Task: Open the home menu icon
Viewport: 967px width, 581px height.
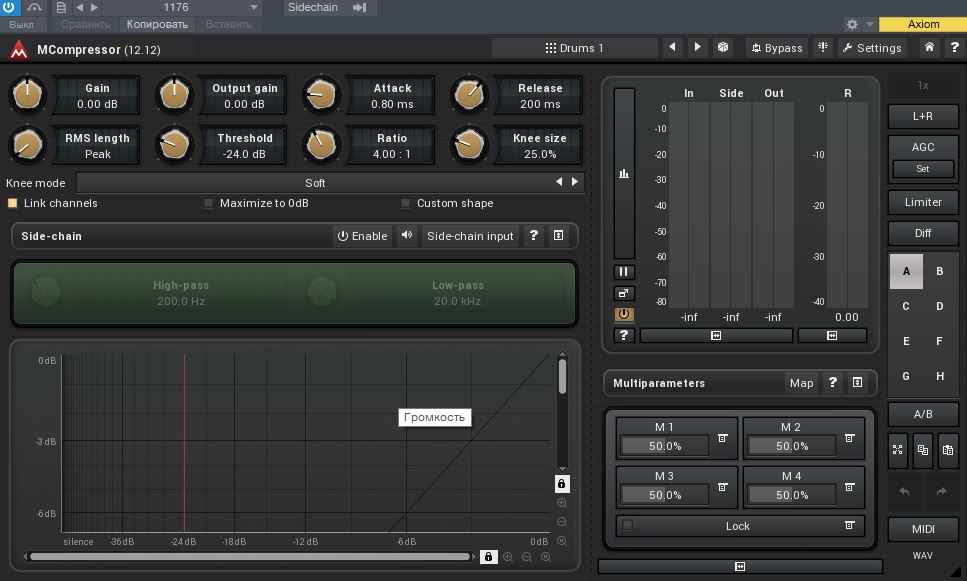Action: click(930, 47)
